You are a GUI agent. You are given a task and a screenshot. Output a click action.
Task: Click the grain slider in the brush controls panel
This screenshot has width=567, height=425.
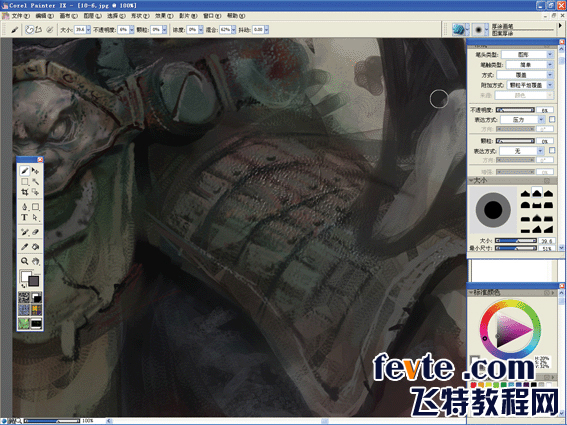[x=515, y=141]
